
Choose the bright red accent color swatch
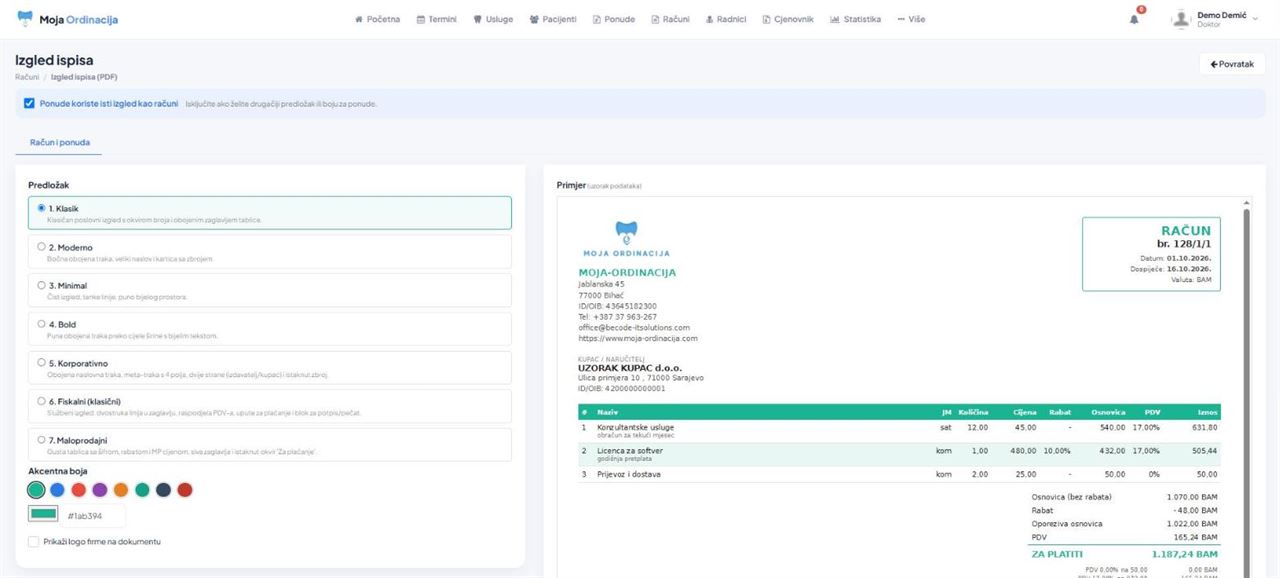point(79,490)
